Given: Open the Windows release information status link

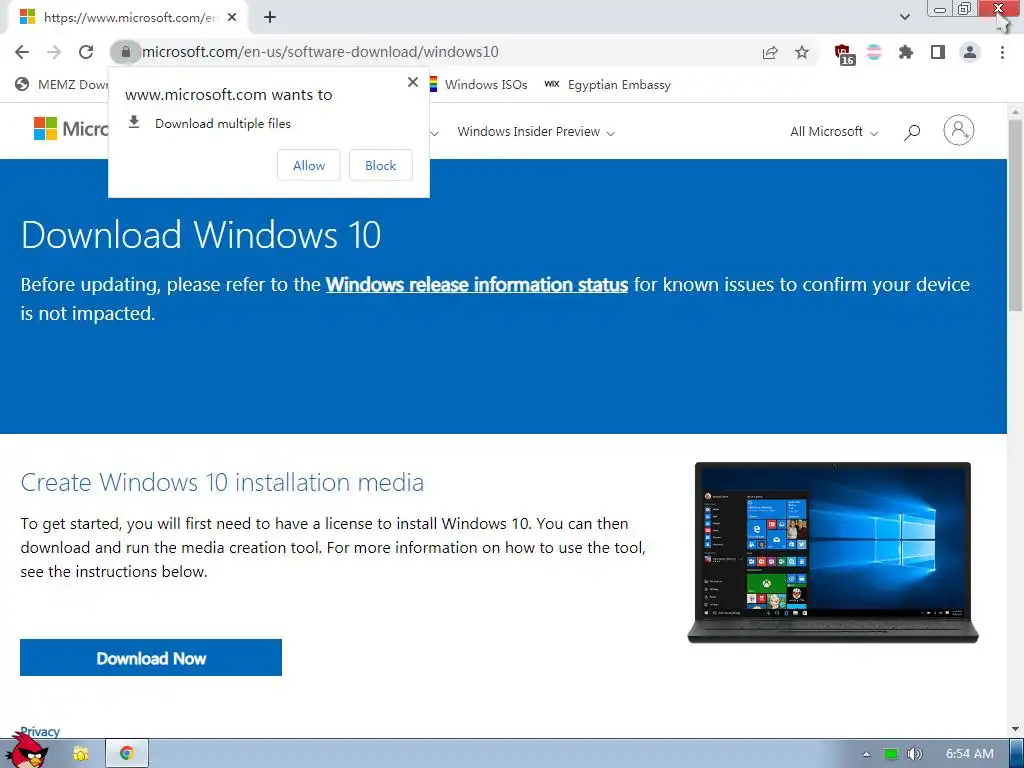Looking at the screenshot, I should click(477, 285).
